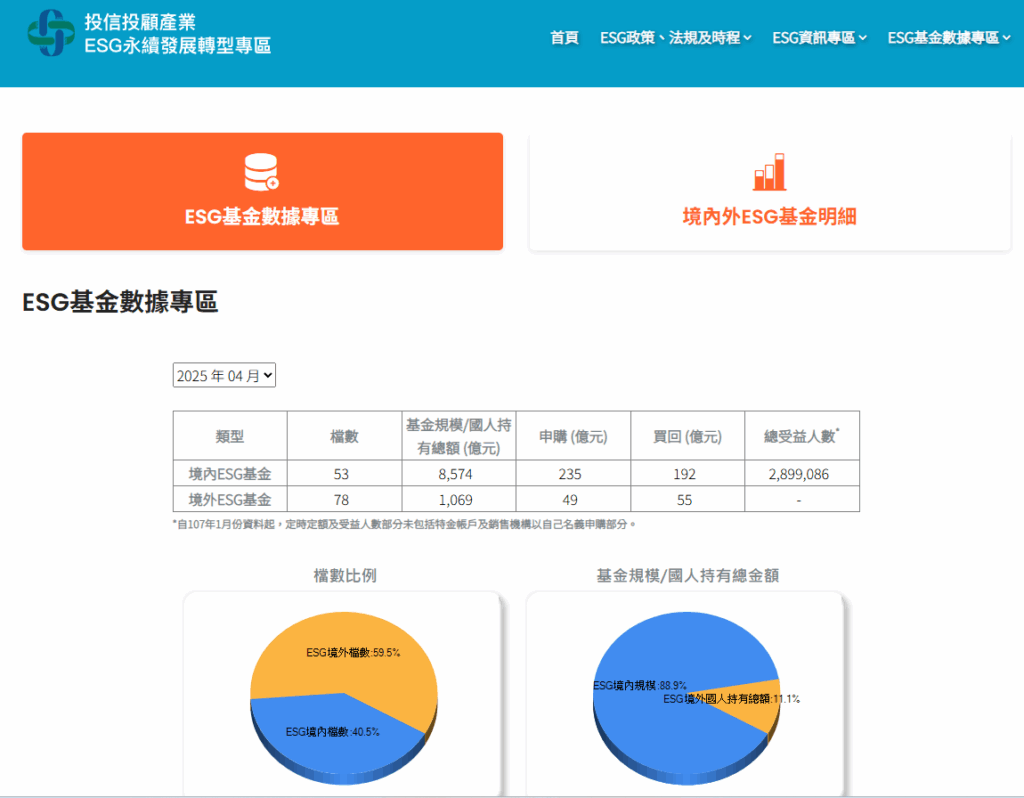
Task: Click the bar chart icon above 境內外ESG基金明細
Action: tap(769, 172)
